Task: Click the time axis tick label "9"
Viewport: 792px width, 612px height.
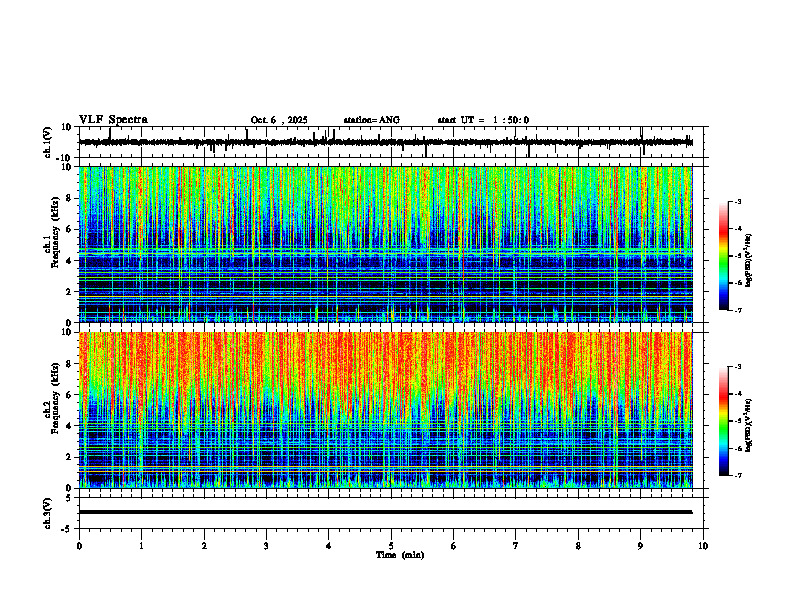Action: [640, 546]
